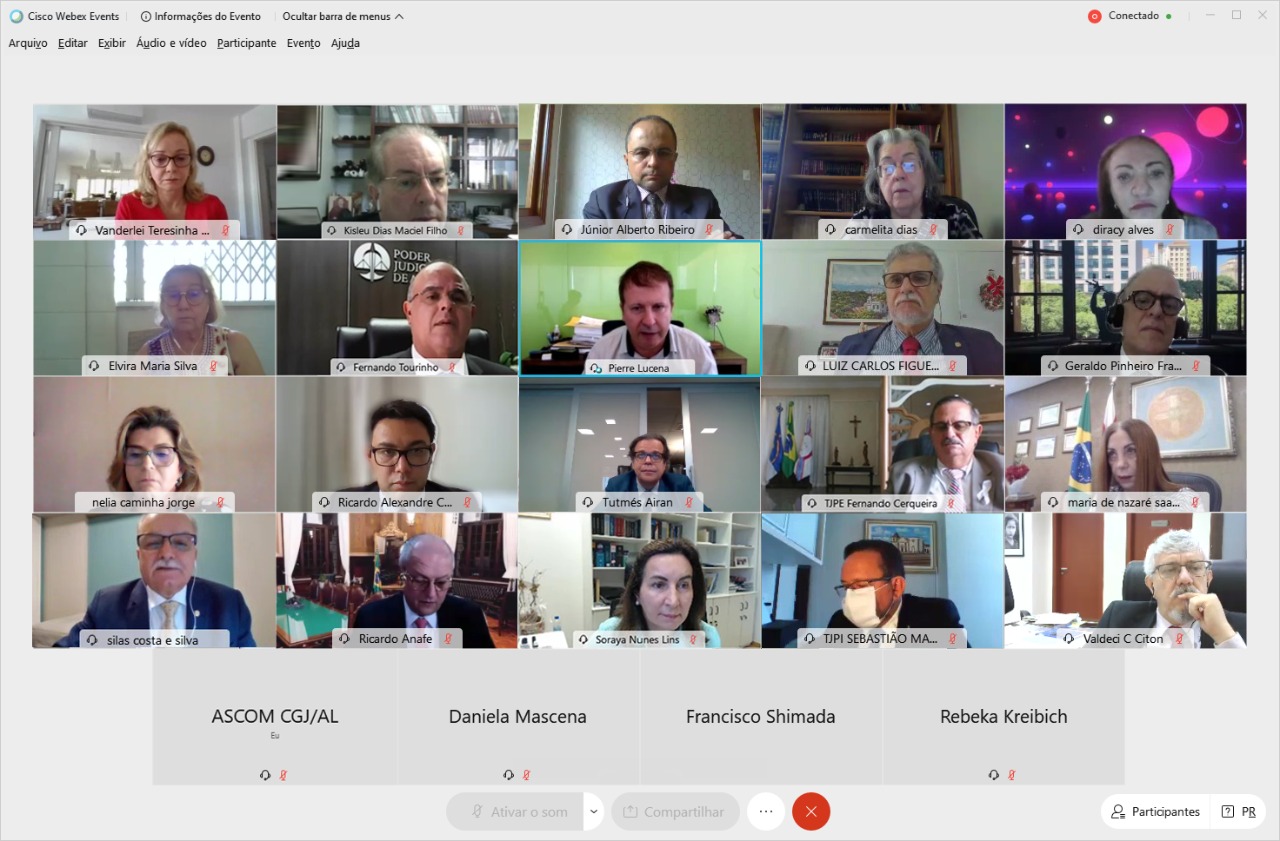
Task: Open the Participante menu
Action: (246, 43)
